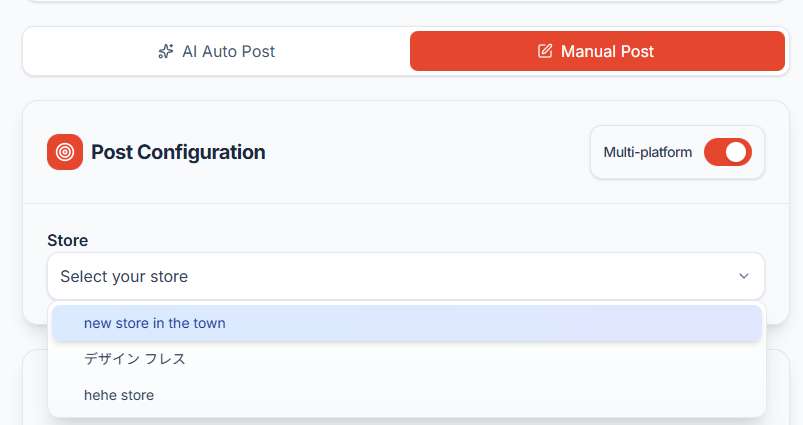803x425 pixels.
Task: Click the Post Configuration heading
Action: [x=178, y=152]
